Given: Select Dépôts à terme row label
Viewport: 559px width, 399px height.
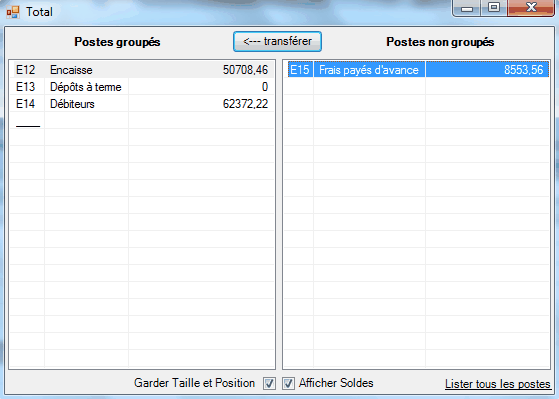Looking at the screenshot, I should click(x=86, y=87).
